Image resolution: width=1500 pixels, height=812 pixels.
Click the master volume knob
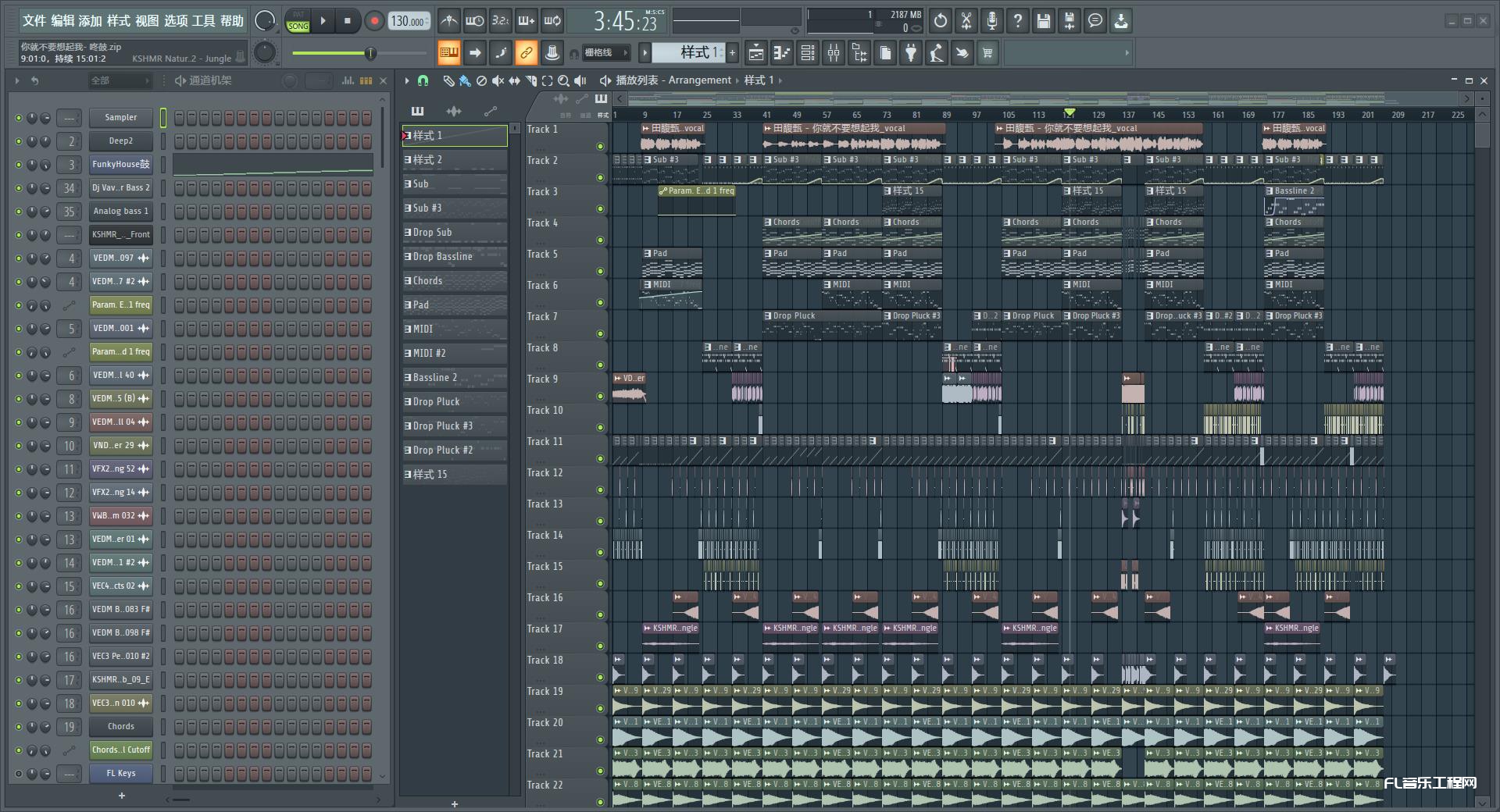(265, 21)
